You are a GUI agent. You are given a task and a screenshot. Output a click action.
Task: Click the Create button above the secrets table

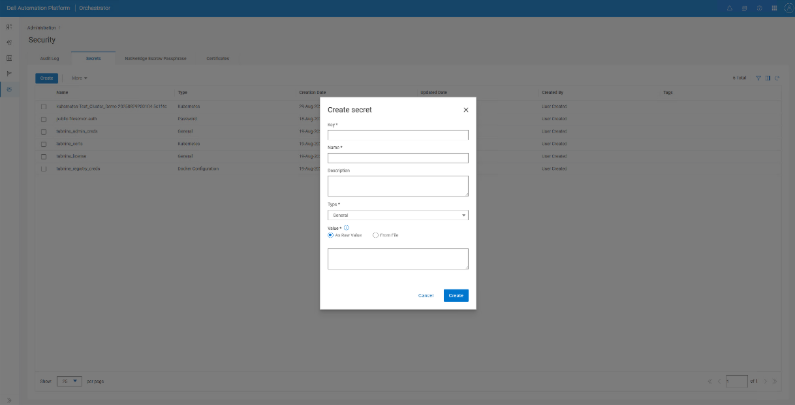(x=46, y=78)
